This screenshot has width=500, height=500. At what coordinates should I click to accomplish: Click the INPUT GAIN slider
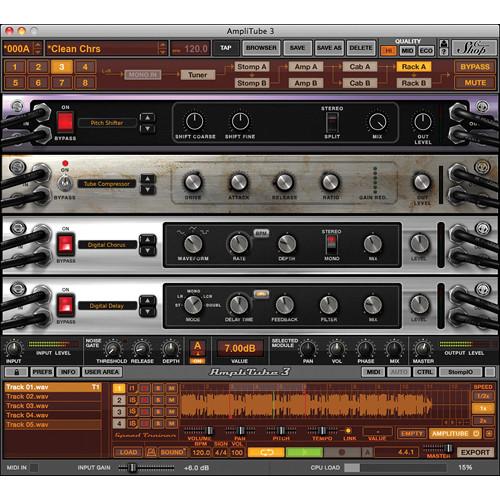146,468
